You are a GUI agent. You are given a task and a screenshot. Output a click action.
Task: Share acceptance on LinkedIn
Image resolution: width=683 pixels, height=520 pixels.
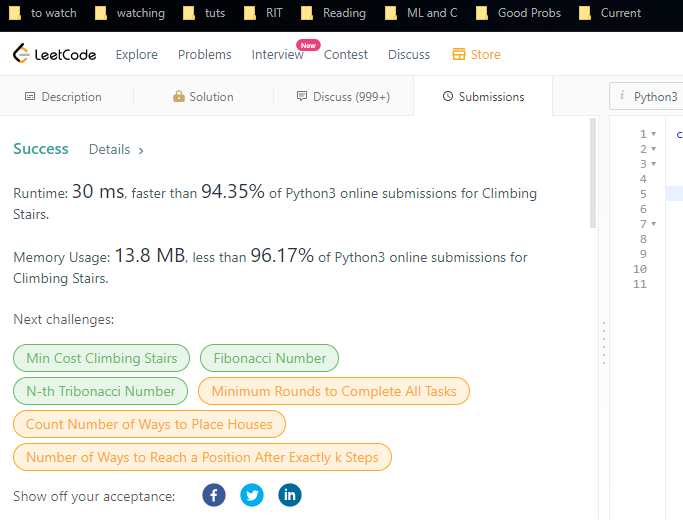pyautogui.click(x=290, y=495)
